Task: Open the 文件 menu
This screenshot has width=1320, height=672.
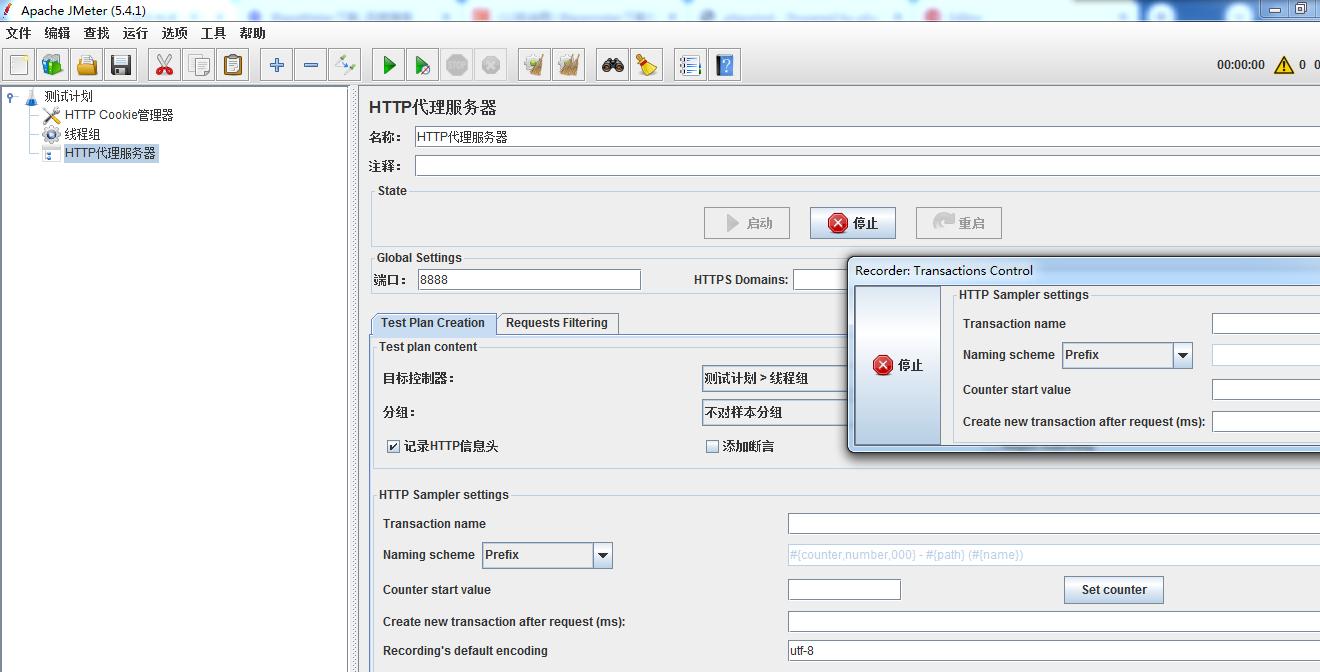Action: (18, 33)
